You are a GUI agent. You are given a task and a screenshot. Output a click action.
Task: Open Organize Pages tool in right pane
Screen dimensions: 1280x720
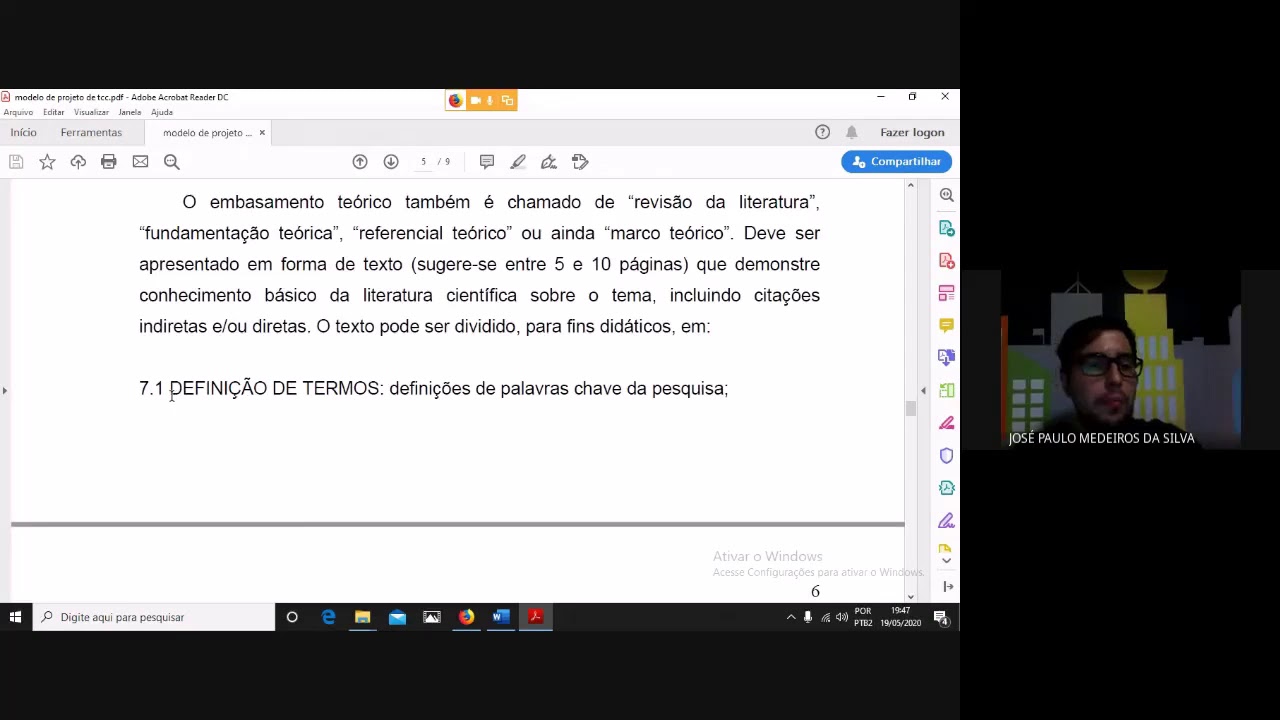pyautogui.click(x=947, y=391)
